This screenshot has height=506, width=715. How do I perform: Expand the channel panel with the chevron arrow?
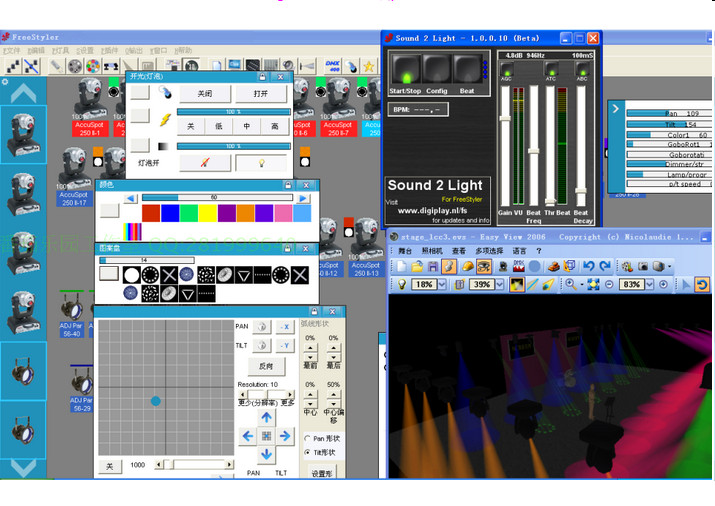(x=615, y=109)
